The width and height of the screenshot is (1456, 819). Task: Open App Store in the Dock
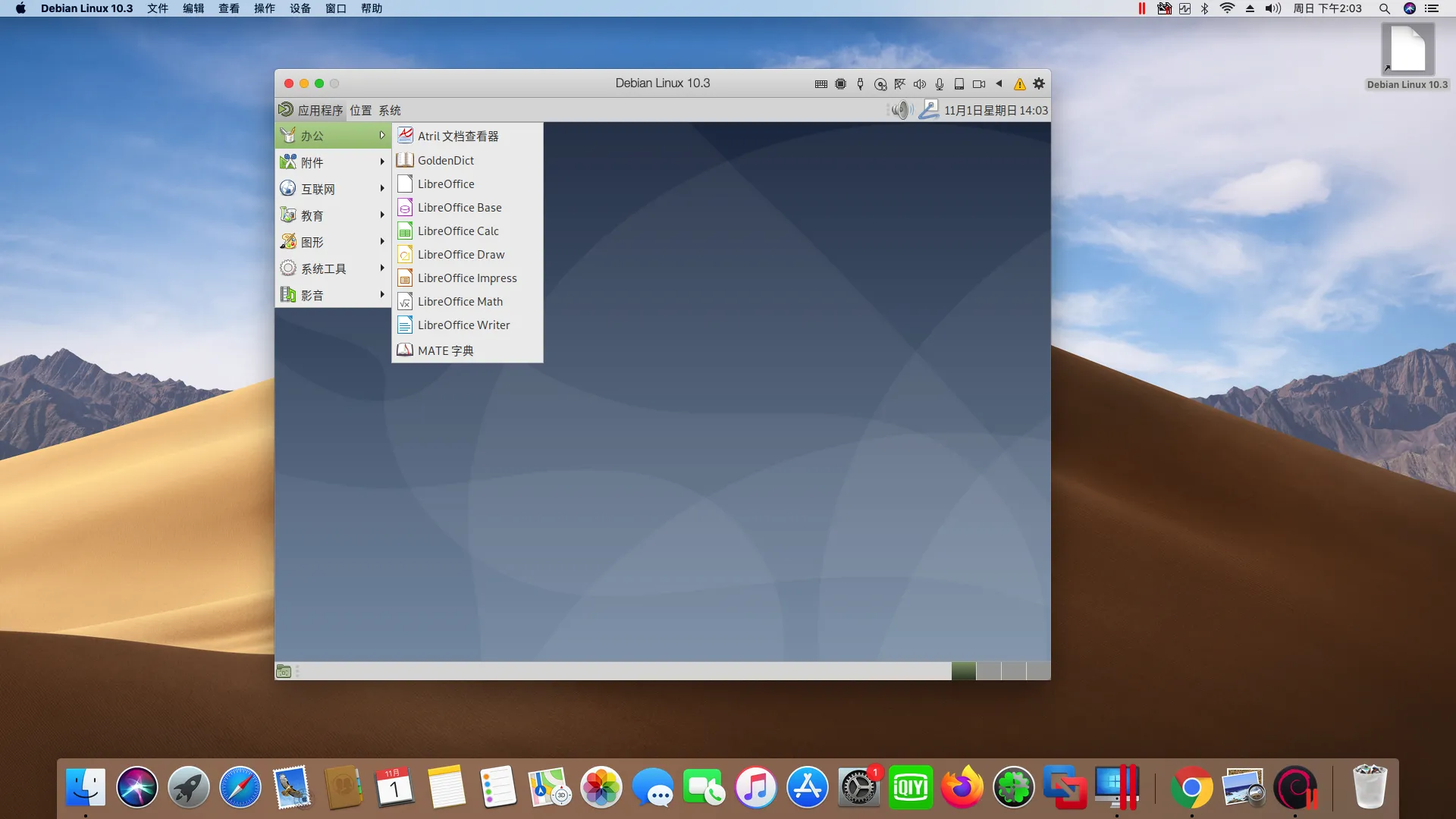(808, 788)
